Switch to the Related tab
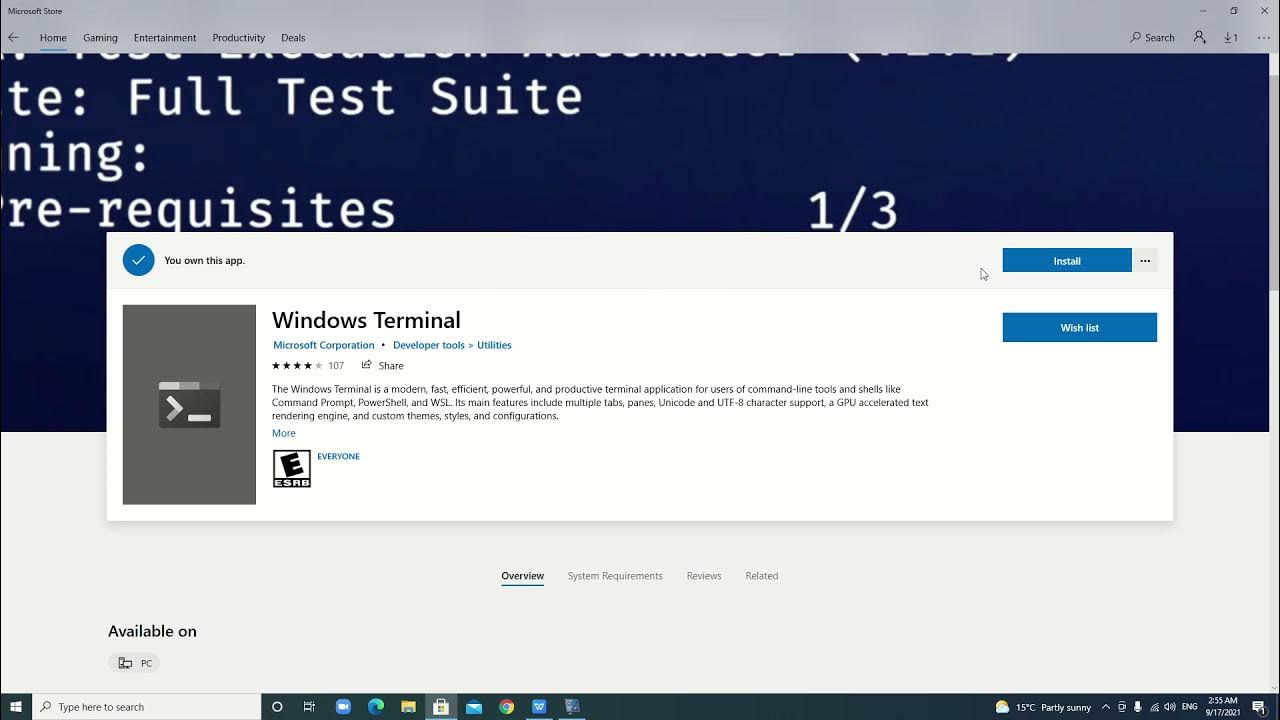The image size is (1280, 720). point(762,576)
